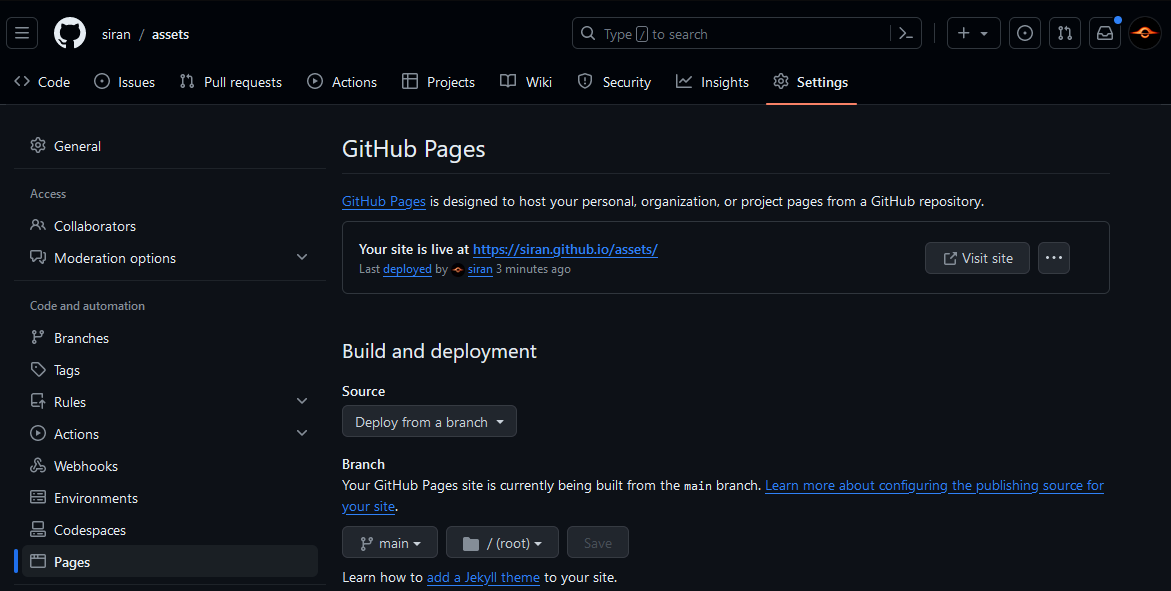1171x591 pixels.
Task: Switch to the Actions repository tab
Action: click(342, 82)
